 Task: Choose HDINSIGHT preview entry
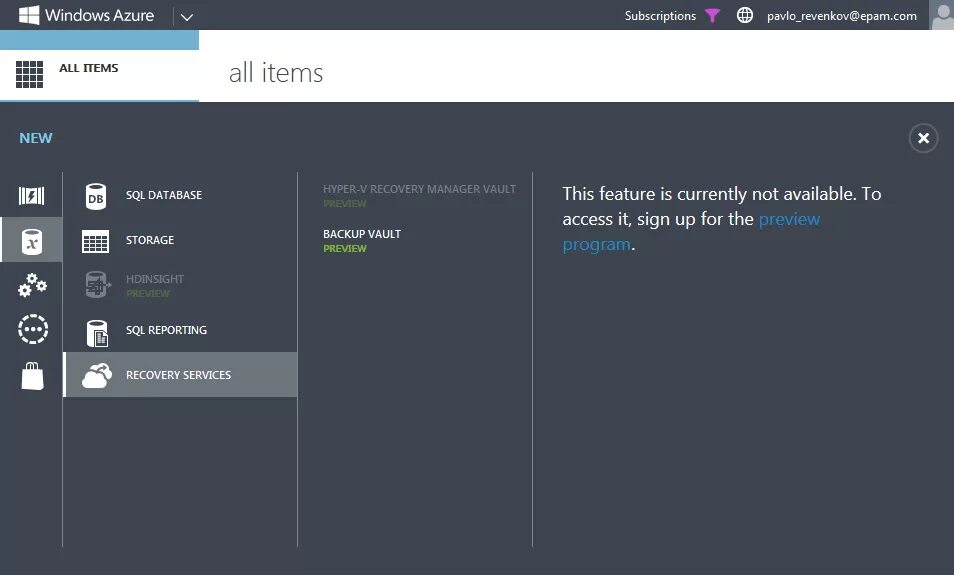coord(180,285)
